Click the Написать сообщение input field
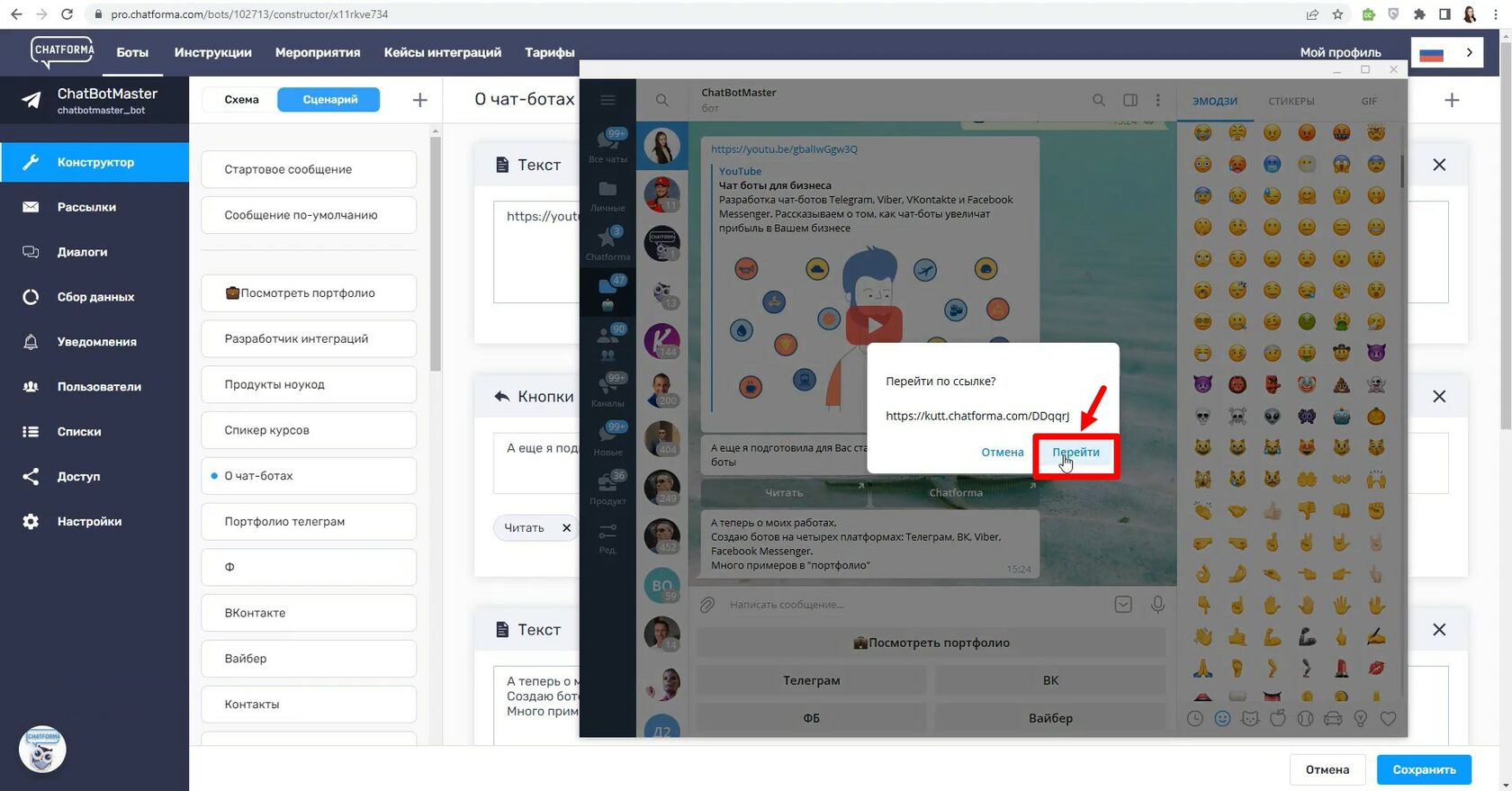Viewport: 1512px width, 791px height. [913, 605]
